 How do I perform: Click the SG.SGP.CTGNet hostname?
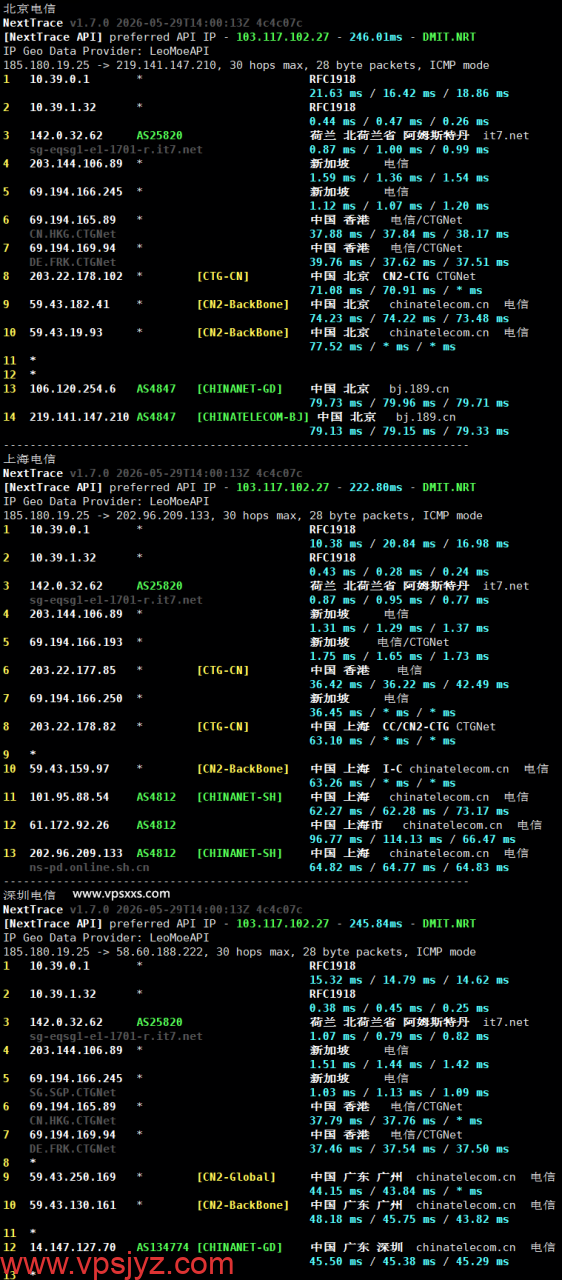72,1093
